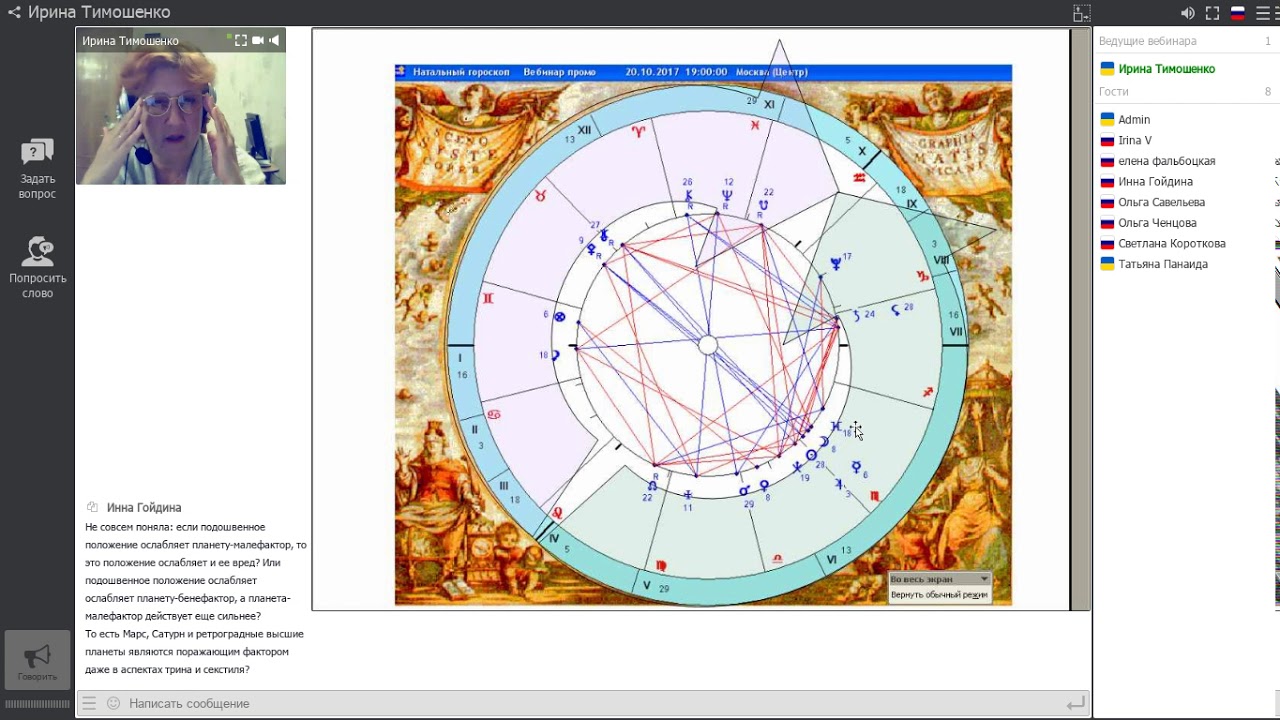1280x720 pixels.
Task: Click the center point of natal chart
Action: 708,345
